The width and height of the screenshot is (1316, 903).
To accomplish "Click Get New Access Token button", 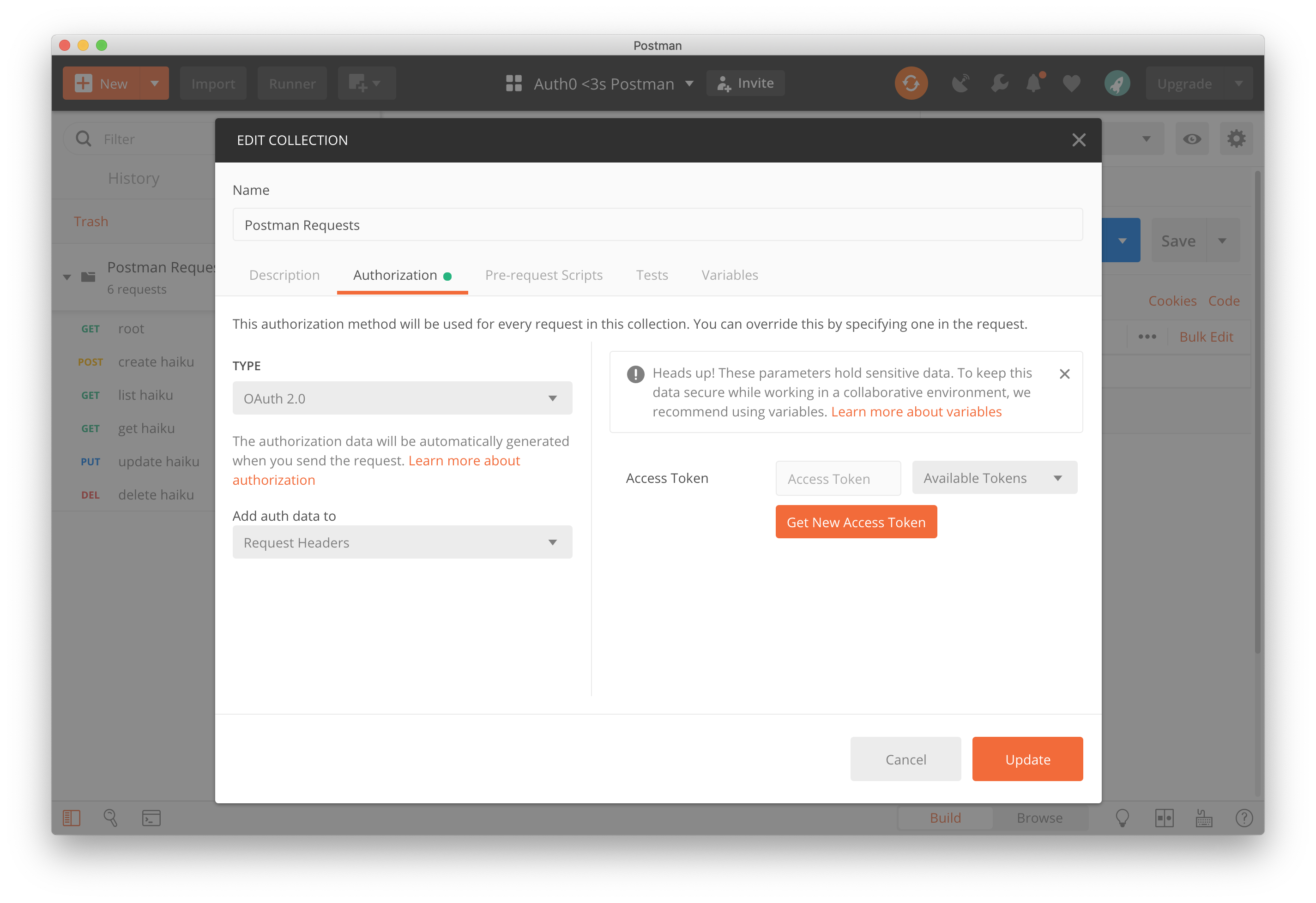I will (x=856, y=521).
